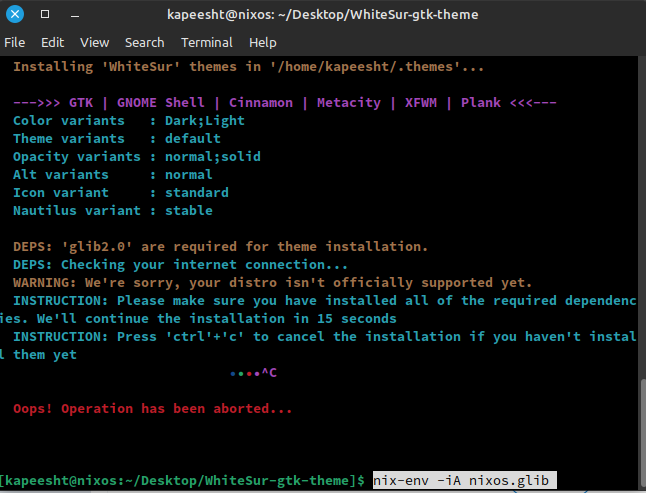Image resolution: width=646 pixels, height=493 pixels.
Task: Click 'Oops! Operation has been aborted...' line
Action: coord(152,409)
